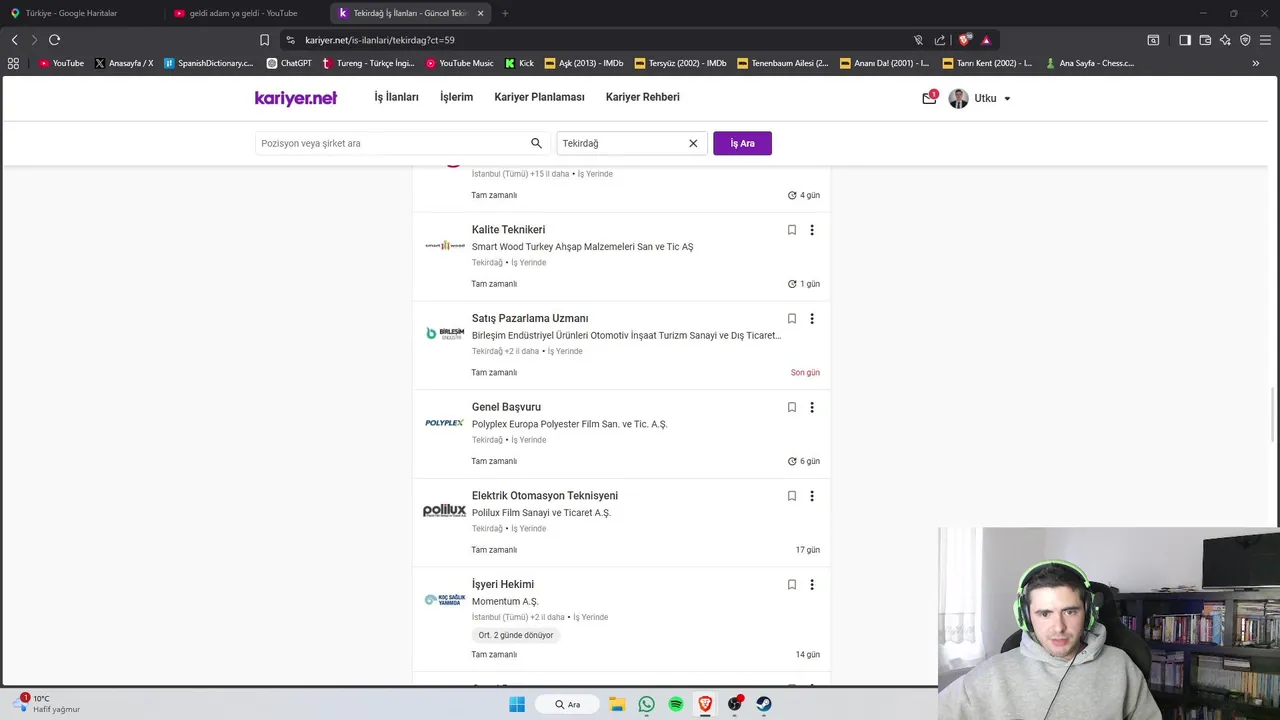Click the İş Ara search button
The image size is (1280, 720).
click(742, 143)
